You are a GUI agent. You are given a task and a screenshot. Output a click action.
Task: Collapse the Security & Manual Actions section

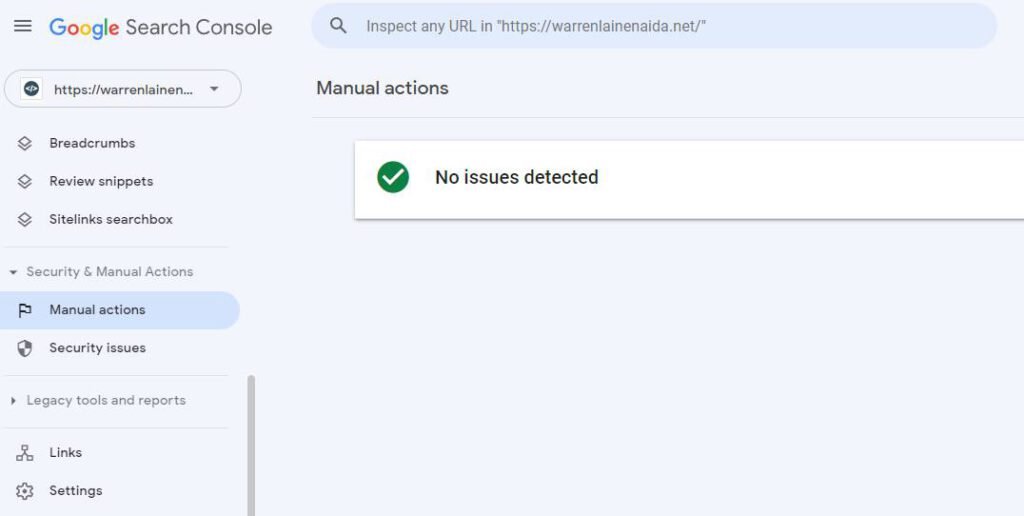pyautogui.click(x=102, y=272)
